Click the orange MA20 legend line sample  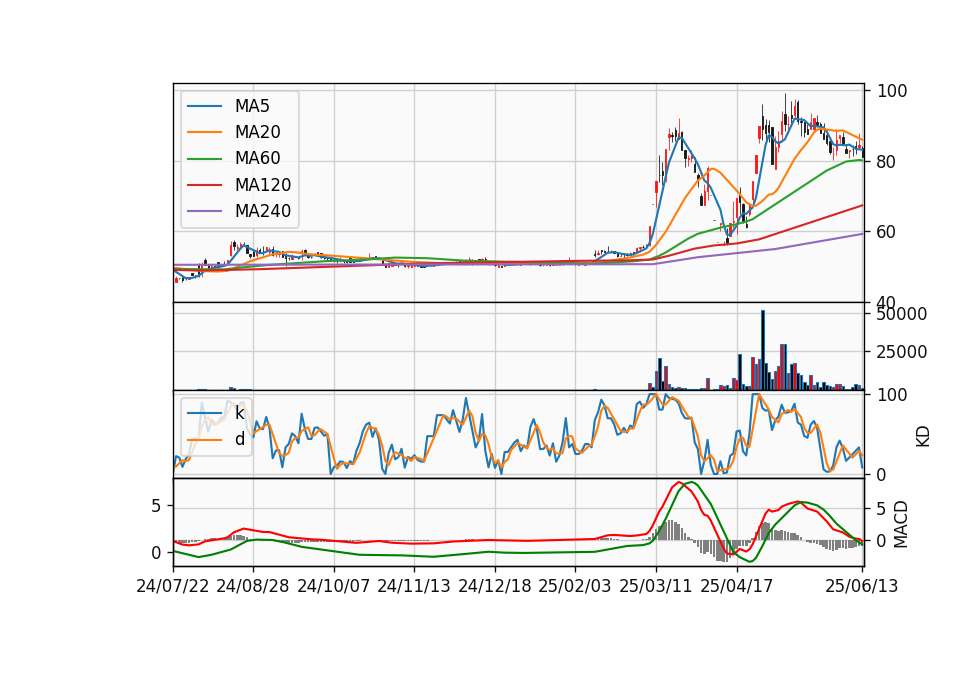point(204,132)
